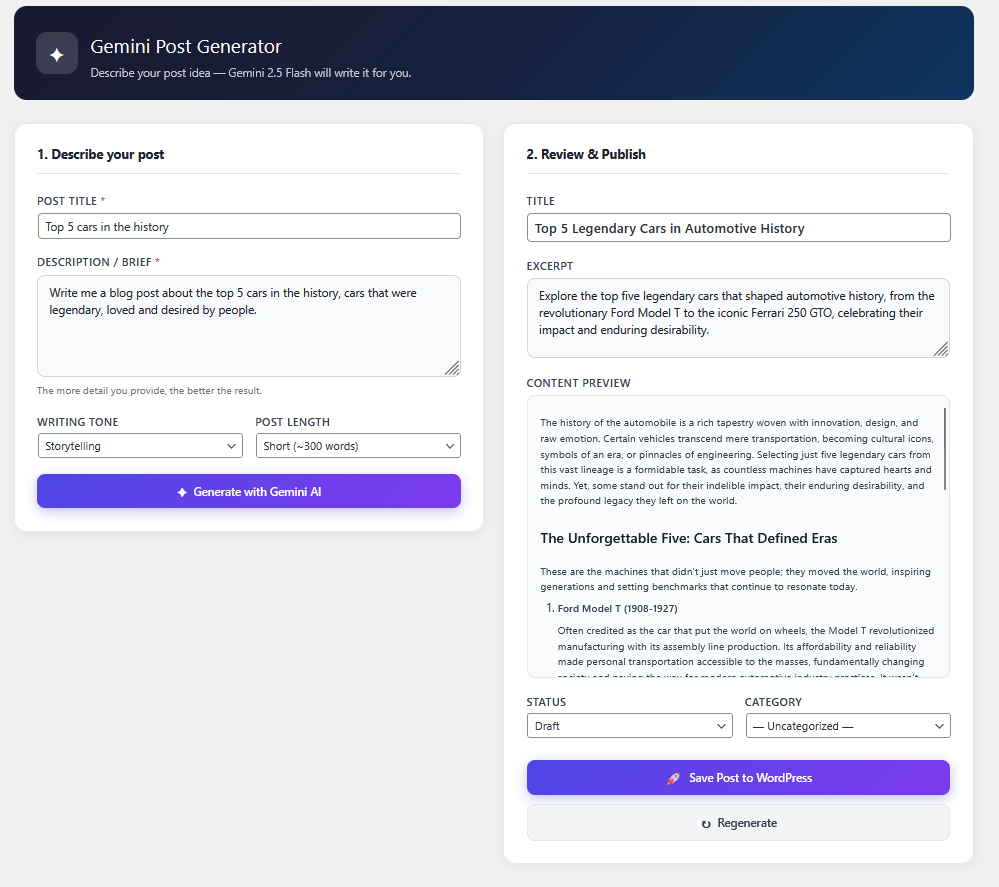Click the rocket icon on Save Post button
Image resolution: width=999 pixels, height=887 pixels.
point(674,777)
